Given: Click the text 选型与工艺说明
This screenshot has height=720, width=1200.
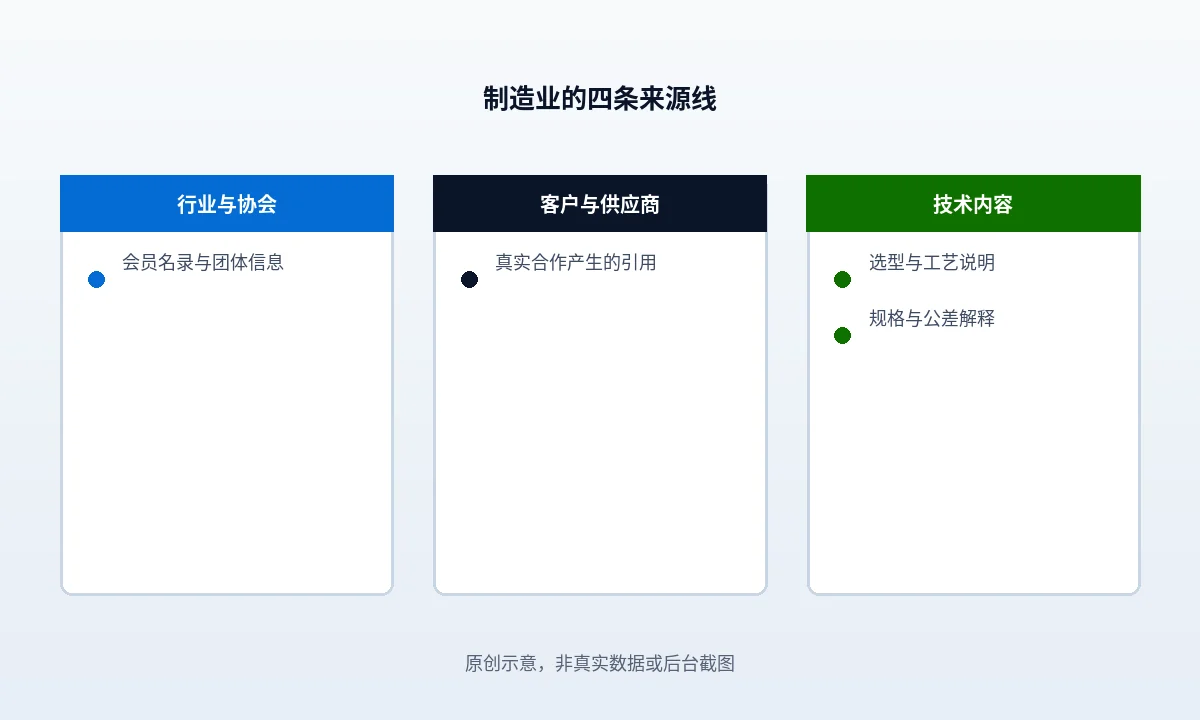Looking at the screenshot, I should pyautogui.click(x=932, y=262).
